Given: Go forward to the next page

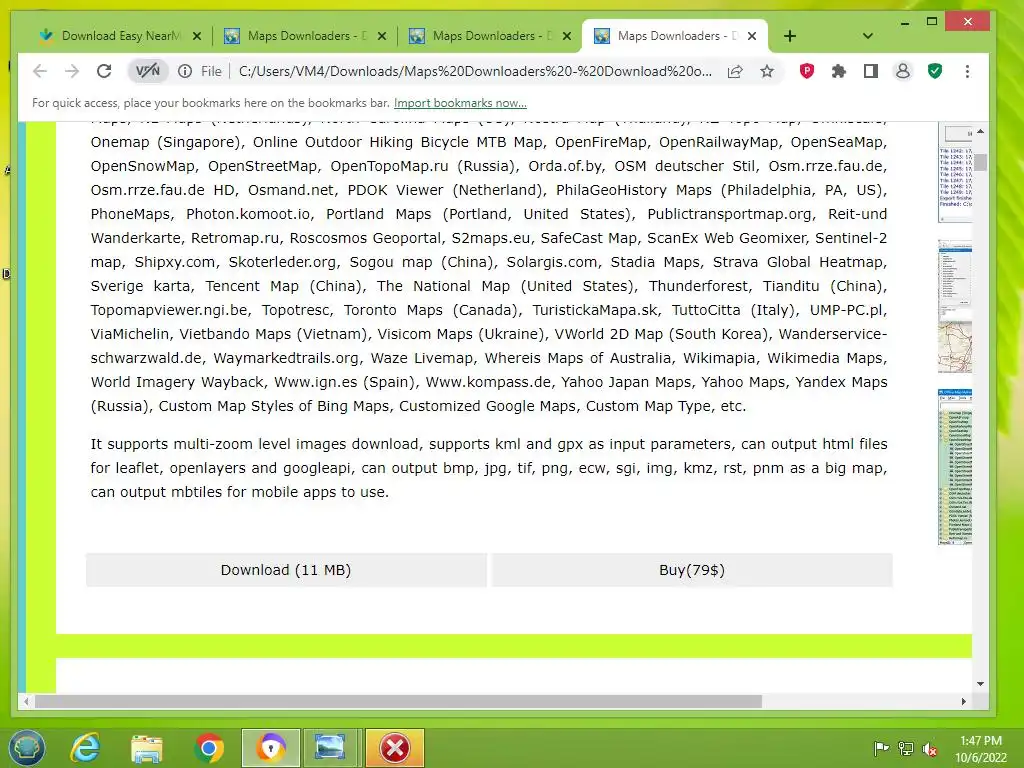Looking at the screenshot, I should coord(72,71).
